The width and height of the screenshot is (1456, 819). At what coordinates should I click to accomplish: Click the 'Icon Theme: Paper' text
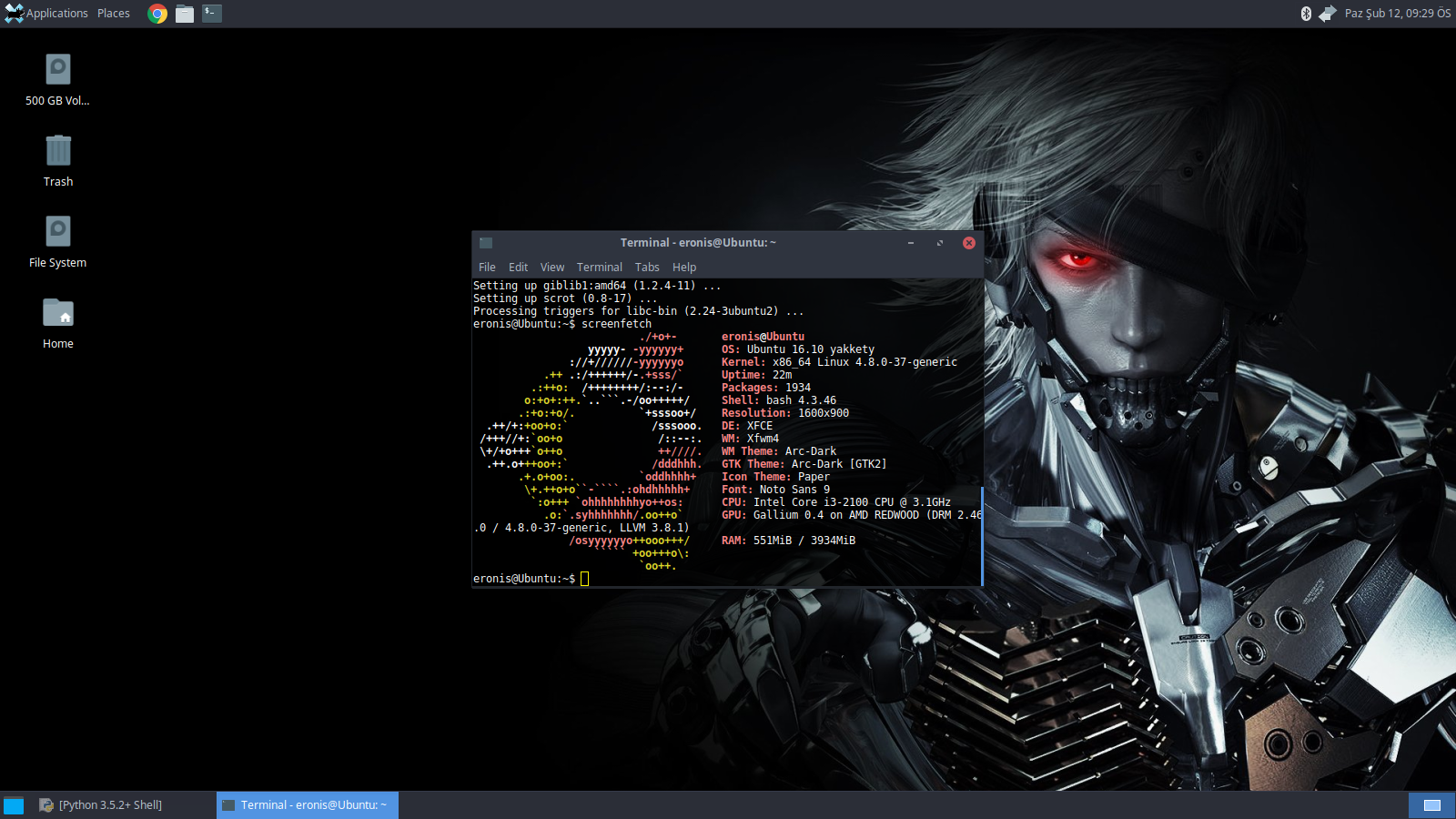775,477
